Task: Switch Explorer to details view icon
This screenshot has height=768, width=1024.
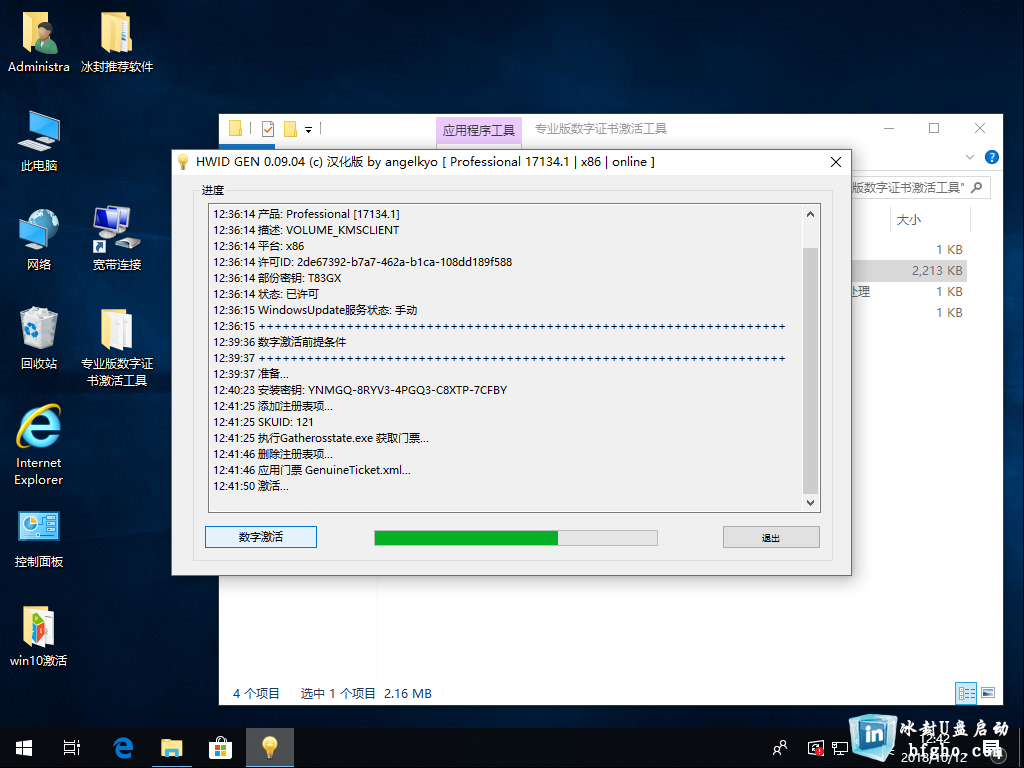Action: pyautogui.click(x=967, y=693)
